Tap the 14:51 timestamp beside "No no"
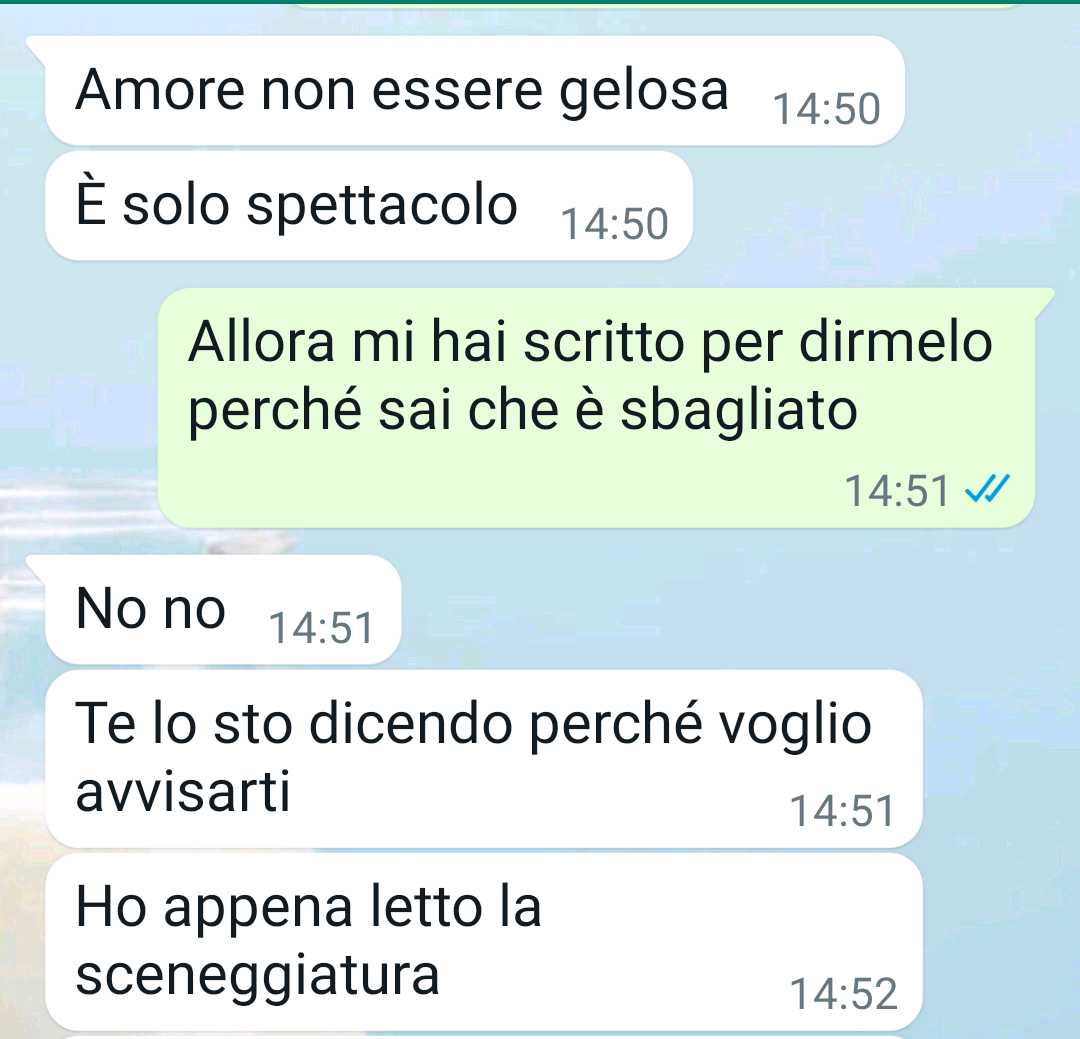The height and width of the screenshot is (1039, 1080). (321, 628)
